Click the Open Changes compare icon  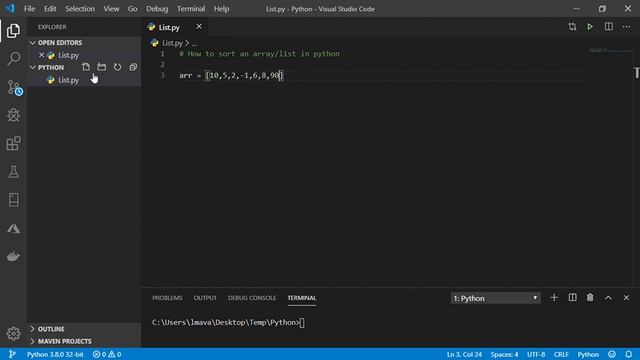tap(572, 27)
